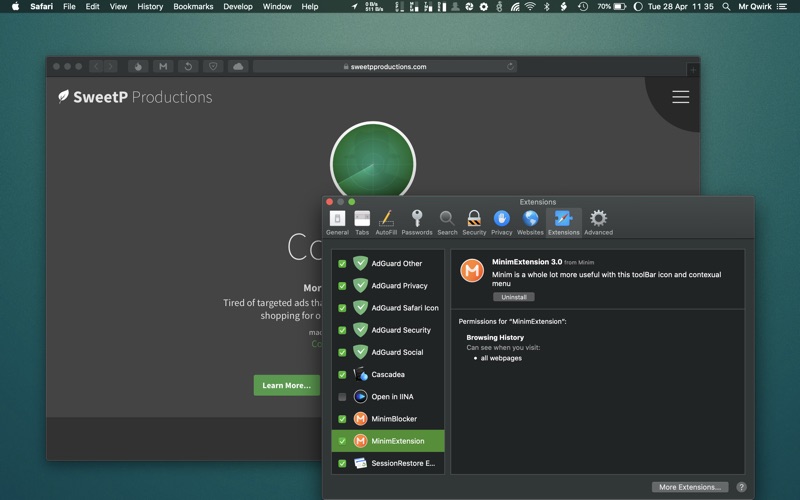The image size is (800, 500).
Task: Uncheck the Cascadea extension checkbox
Action: point(342,375)
